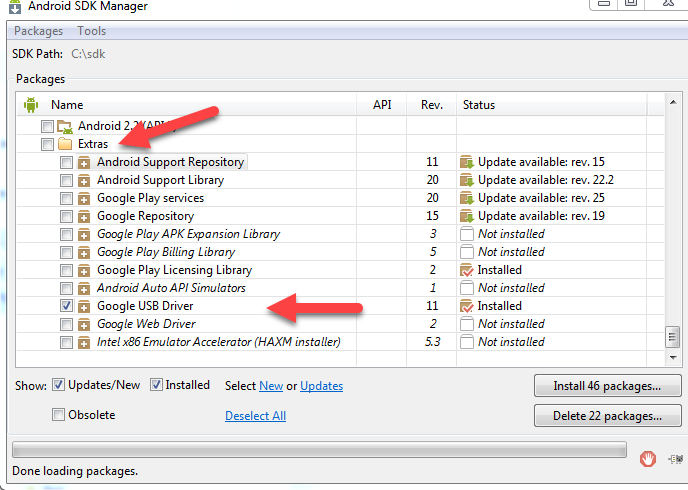
Task: Toggle the Installed show checkbox
Action: (x=156, y=385)
